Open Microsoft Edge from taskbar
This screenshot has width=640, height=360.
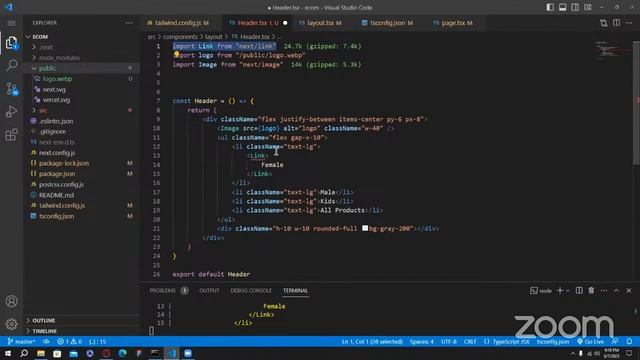(122, 353)
